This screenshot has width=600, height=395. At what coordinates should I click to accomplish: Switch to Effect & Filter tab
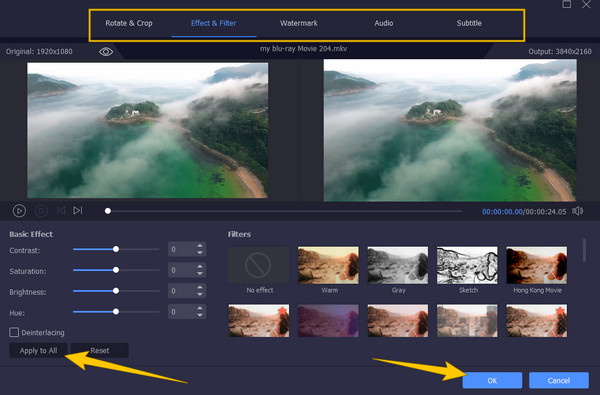point(214,23)
